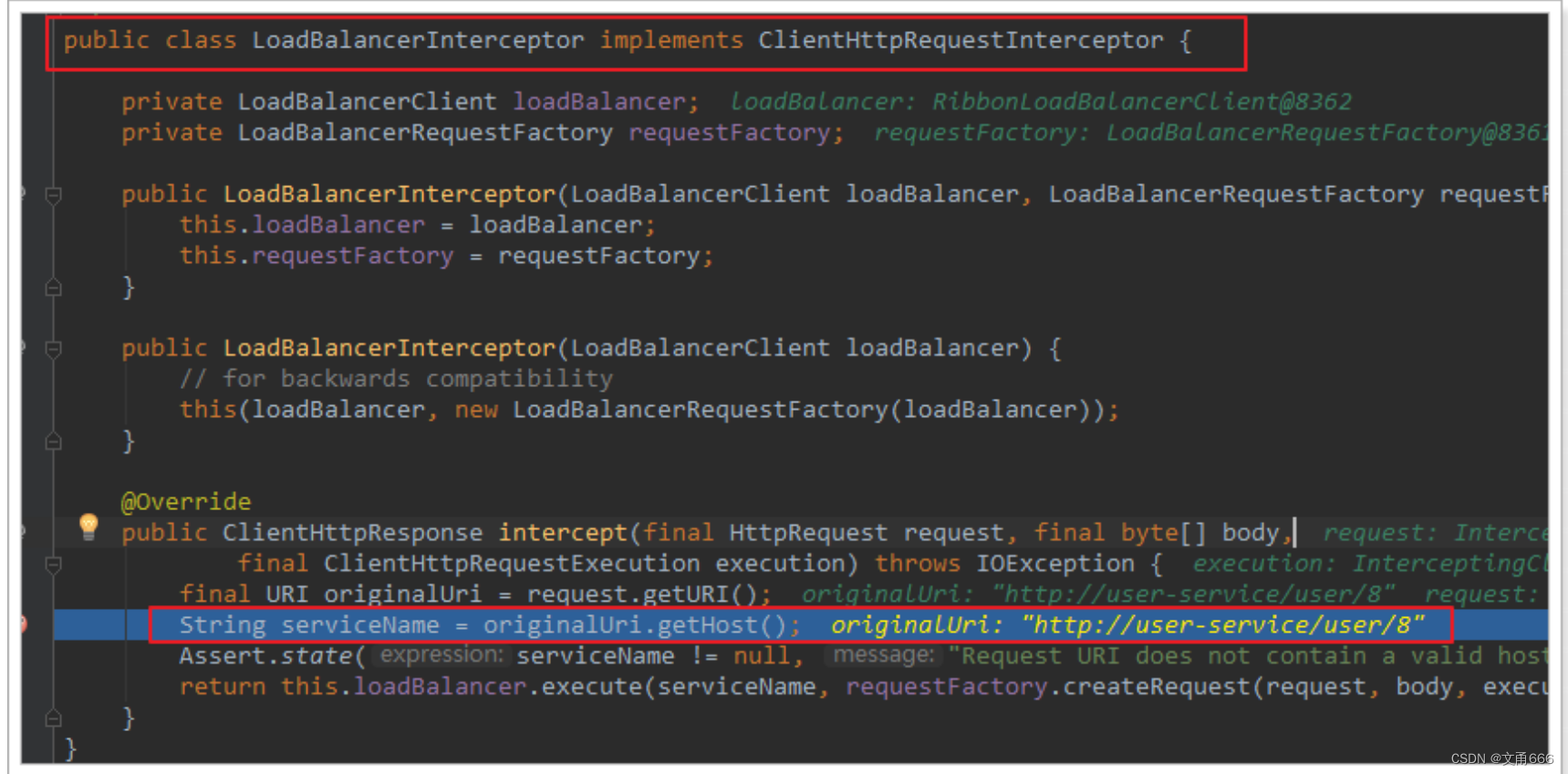The height and width of the screenshot is (774, 1568).
Task: Click the originalUri variable in the URI declaration
Action: pyautogui.click(x=402, y=594)
